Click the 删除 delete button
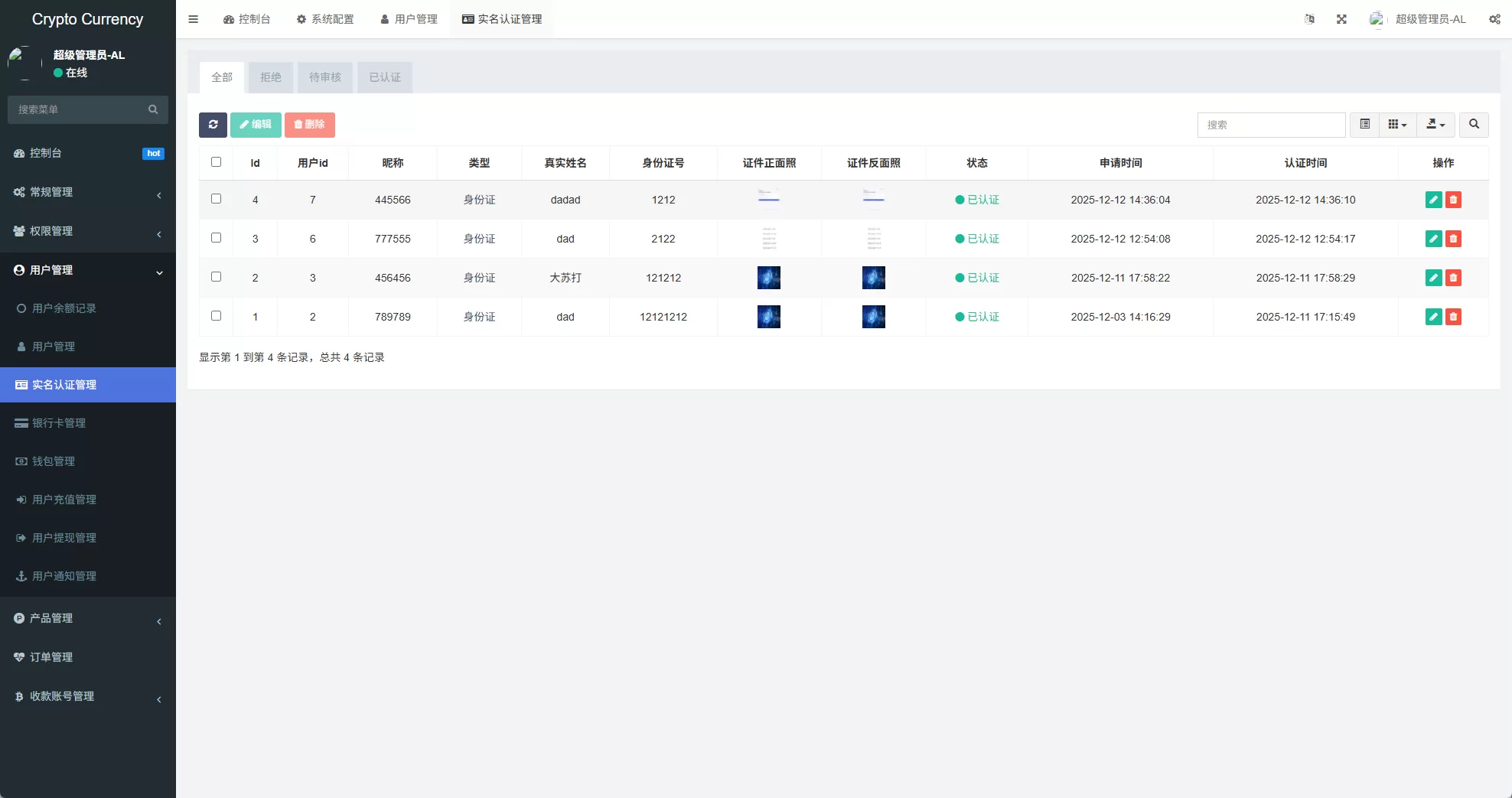Image resolution: width=1512 pixels, height=798 pixels. point(310,124)
